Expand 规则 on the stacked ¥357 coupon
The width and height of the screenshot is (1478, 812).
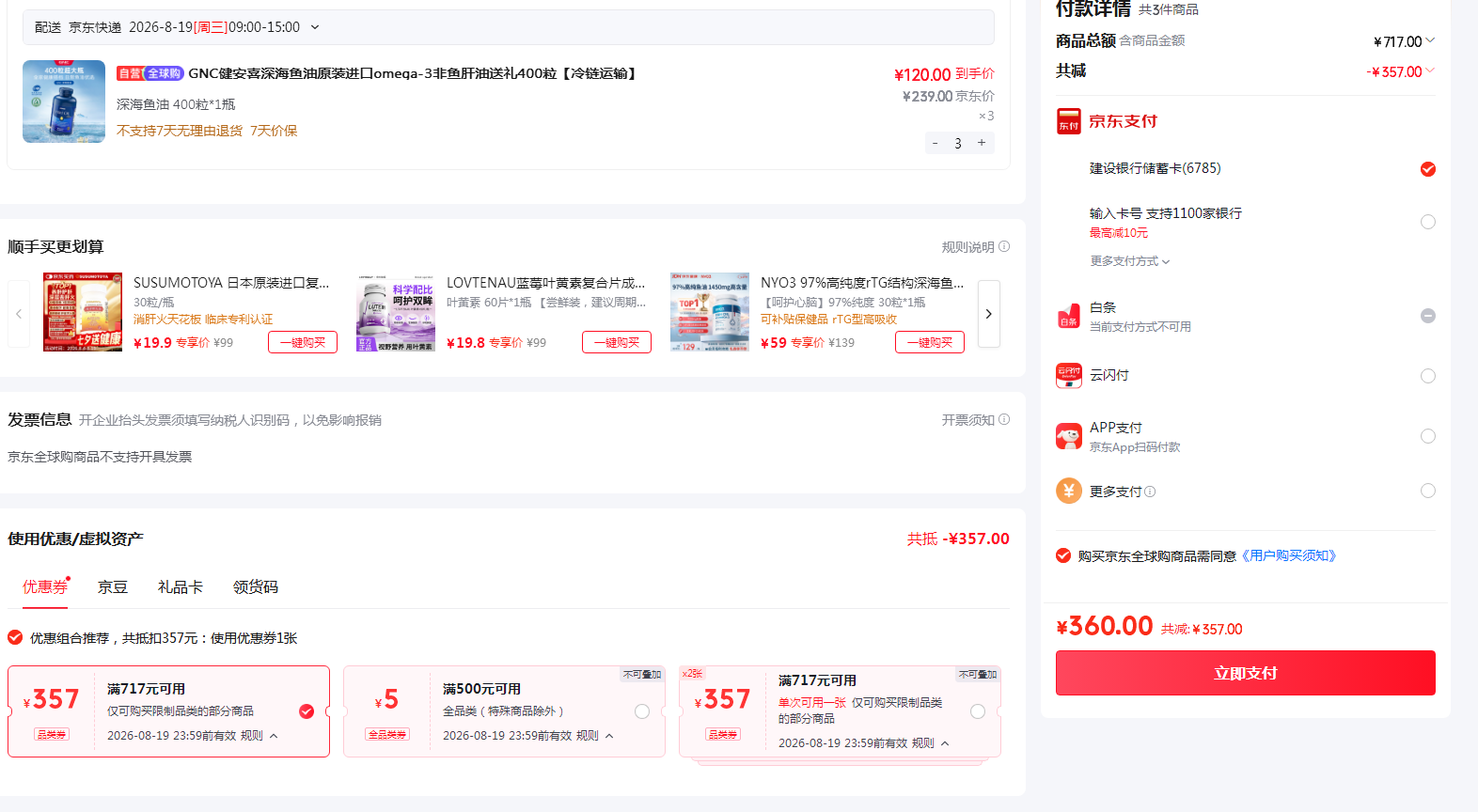931,743
